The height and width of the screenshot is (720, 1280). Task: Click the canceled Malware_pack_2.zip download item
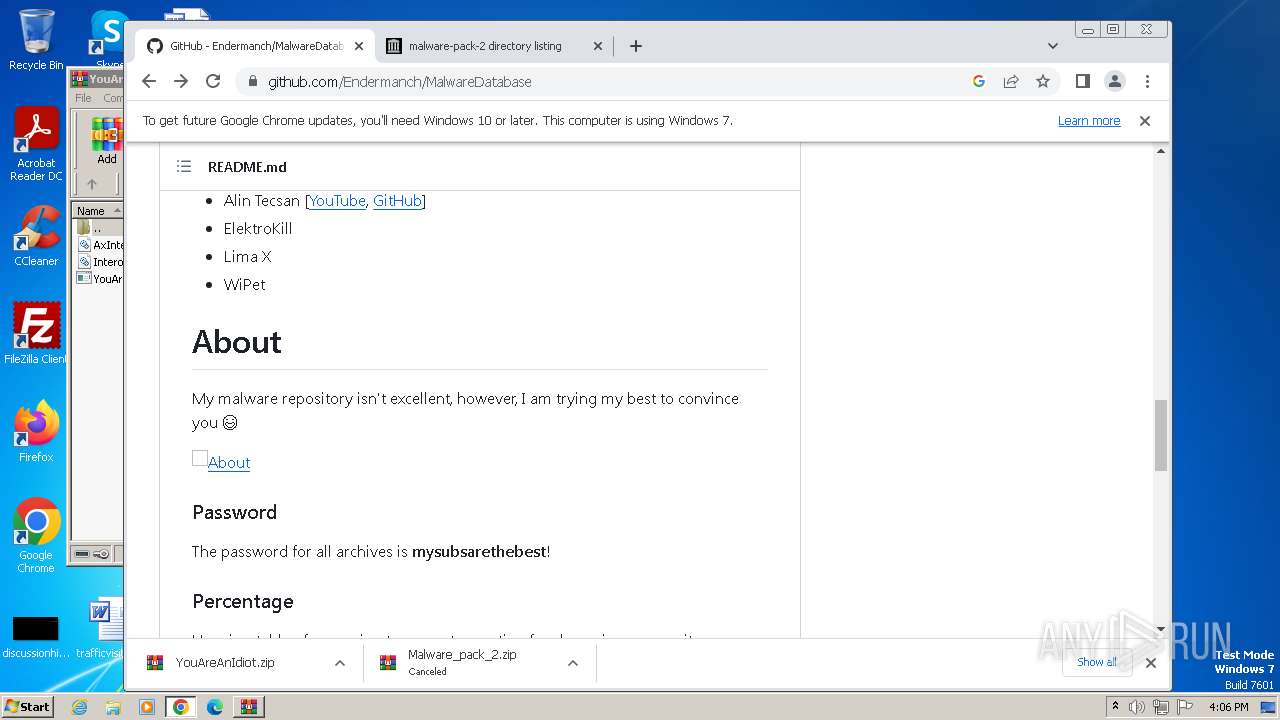click(460, 663)
